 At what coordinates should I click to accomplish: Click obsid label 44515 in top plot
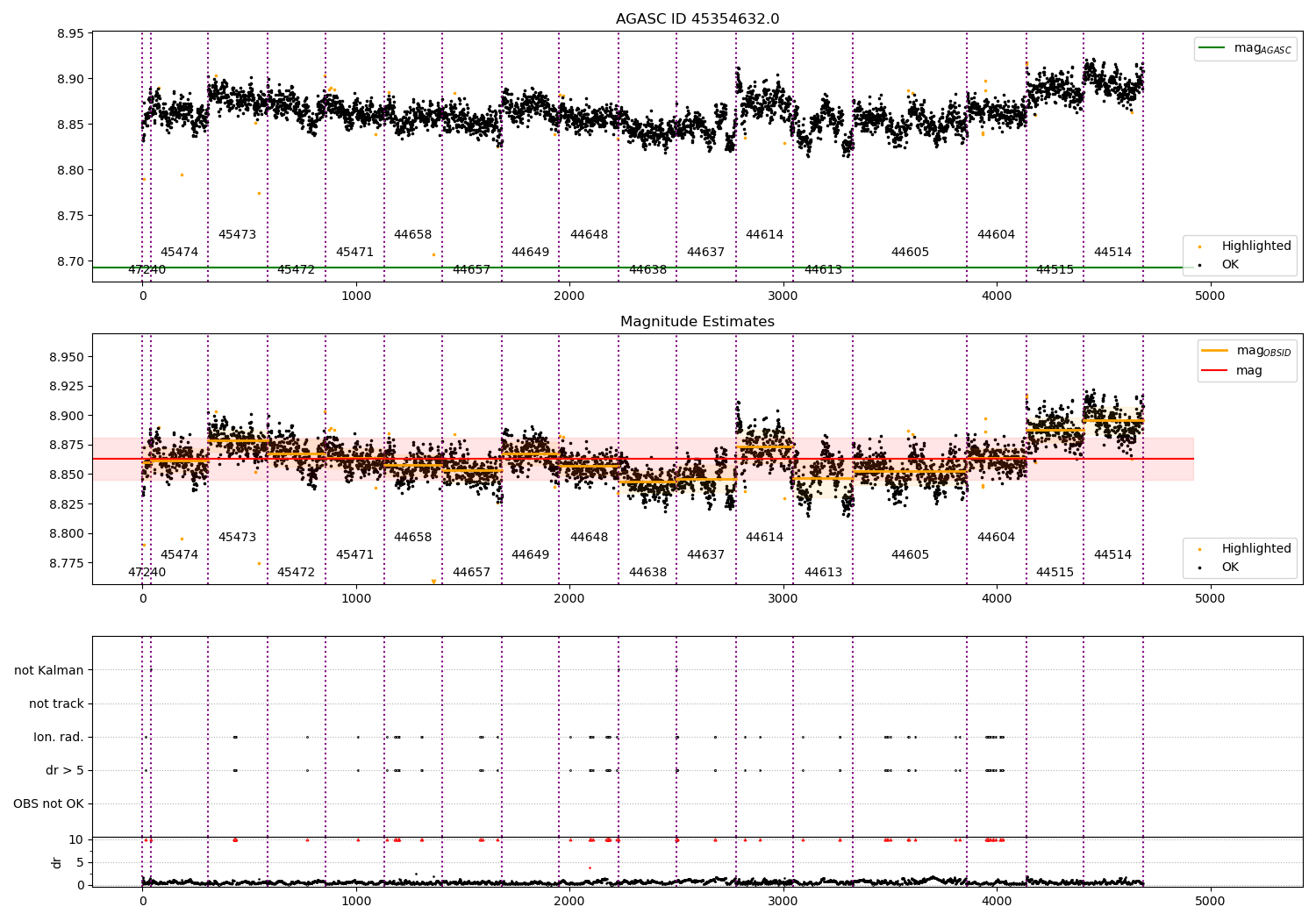coord(1055,270)
